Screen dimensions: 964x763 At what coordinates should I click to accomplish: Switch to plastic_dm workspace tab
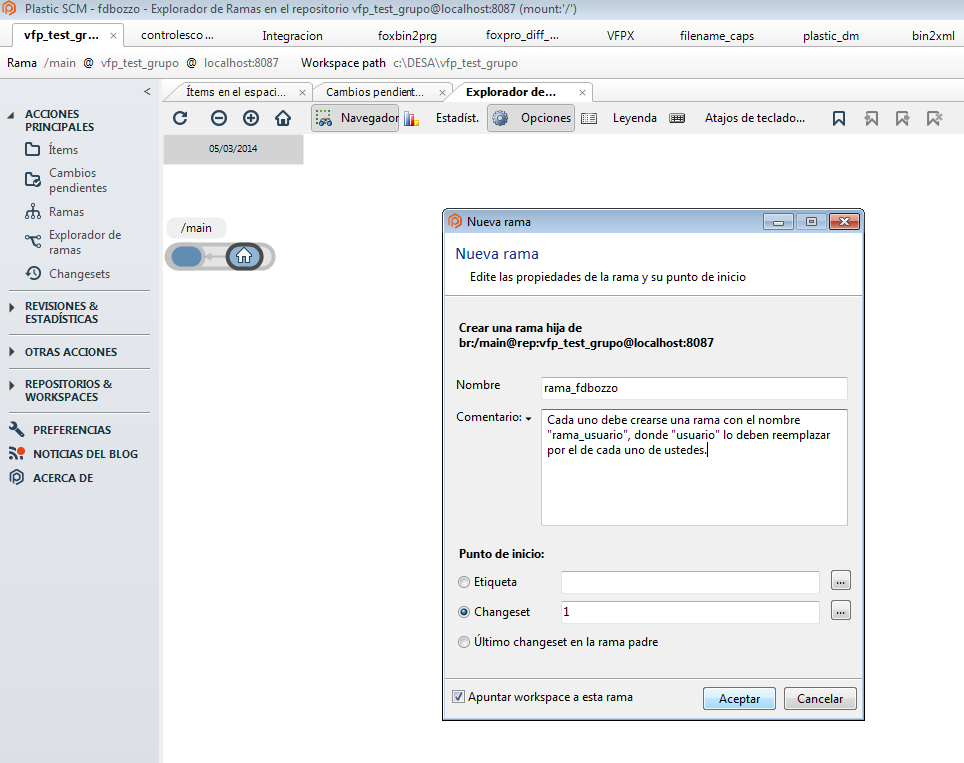pos(831,36)
